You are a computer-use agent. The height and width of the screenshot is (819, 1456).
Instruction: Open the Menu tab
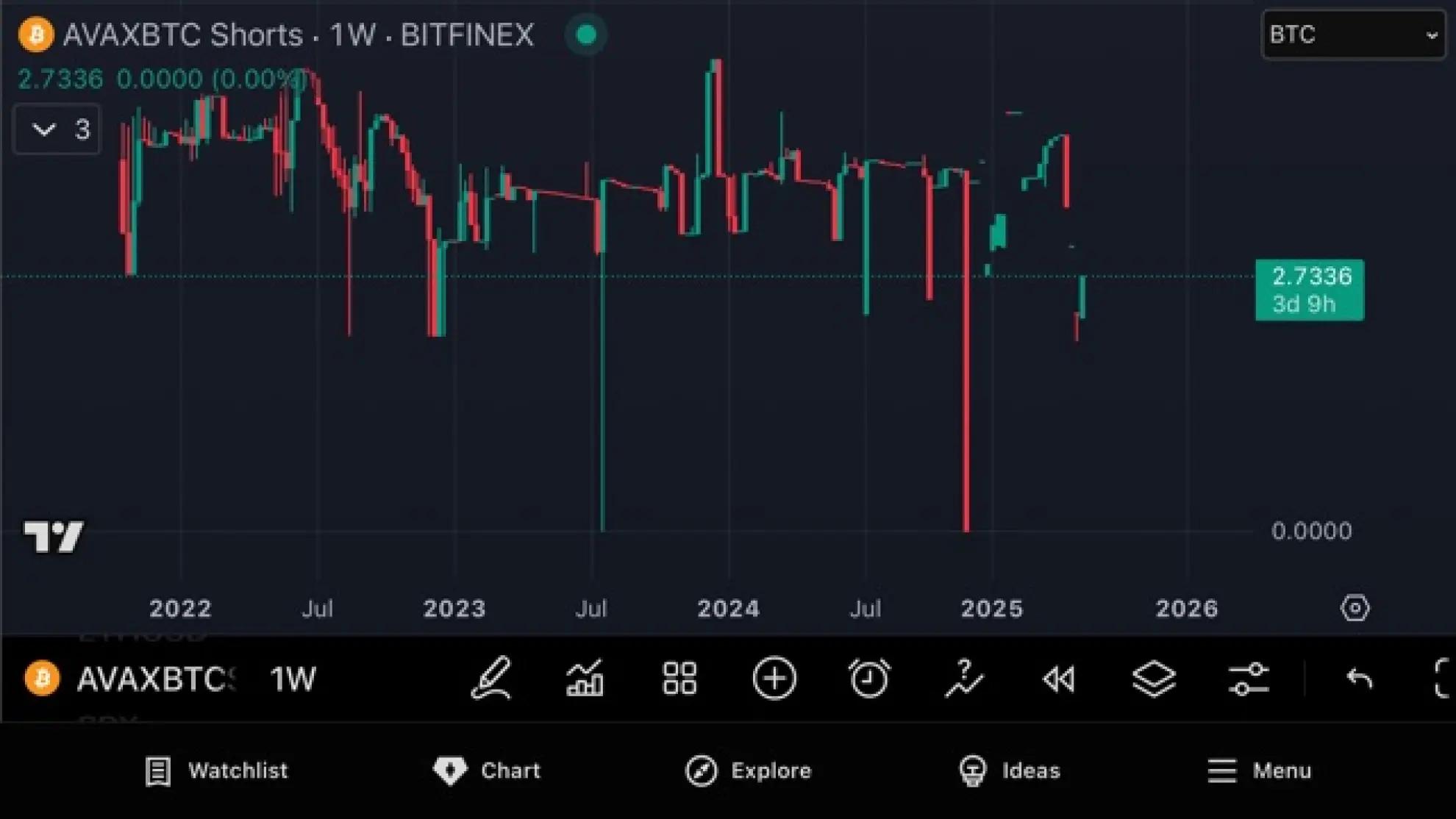coord(1259,770)
